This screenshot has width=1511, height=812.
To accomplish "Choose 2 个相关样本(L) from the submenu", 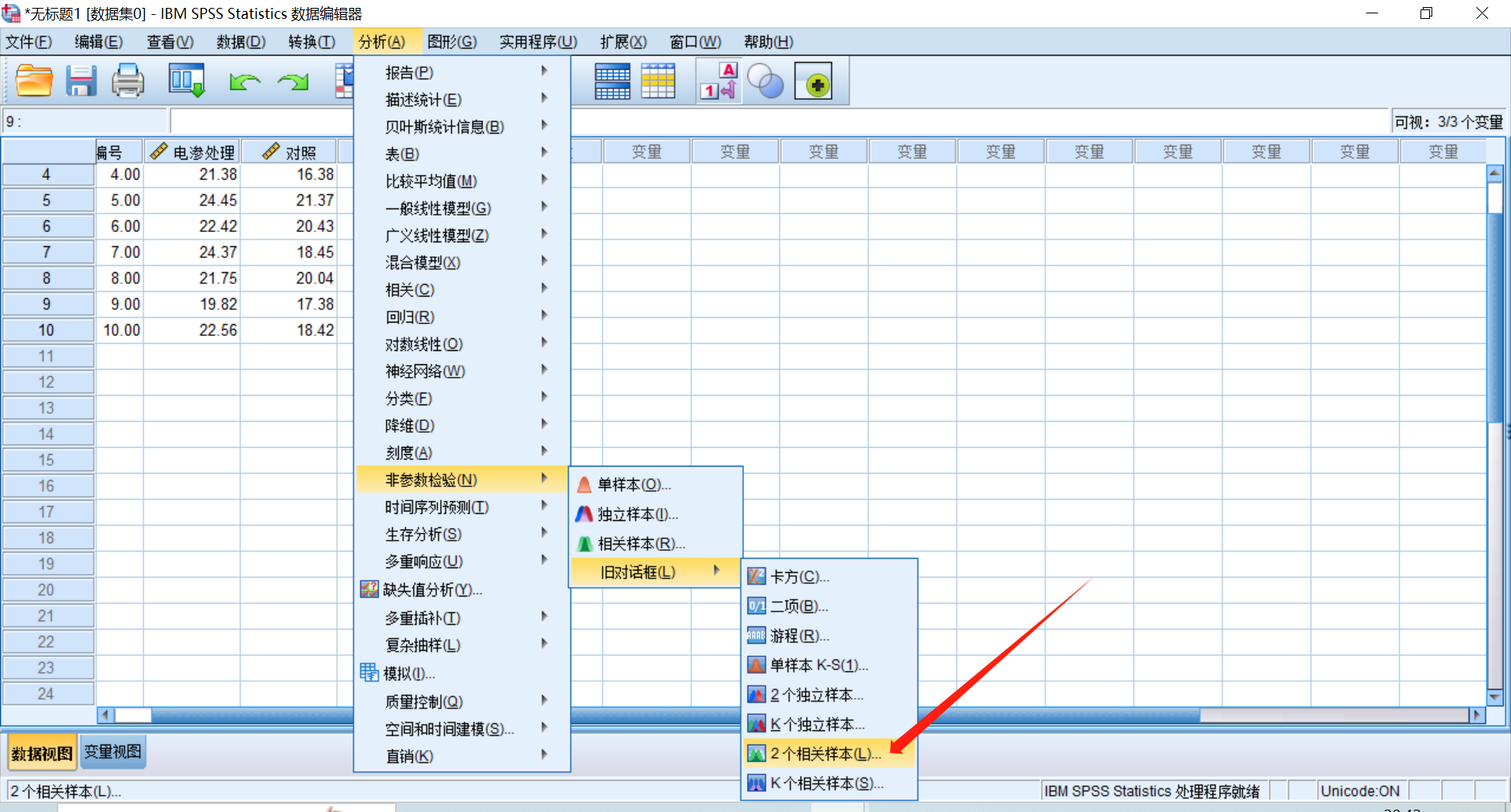I will pyautogui.click(x=824, y=754).
